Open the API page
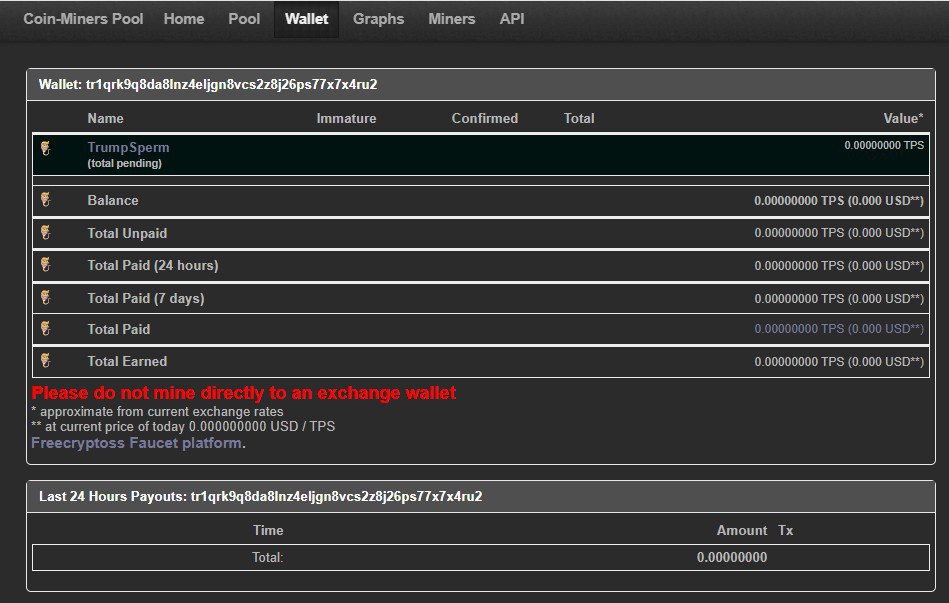This screenshot has width=949, height=603. [512, 19]
